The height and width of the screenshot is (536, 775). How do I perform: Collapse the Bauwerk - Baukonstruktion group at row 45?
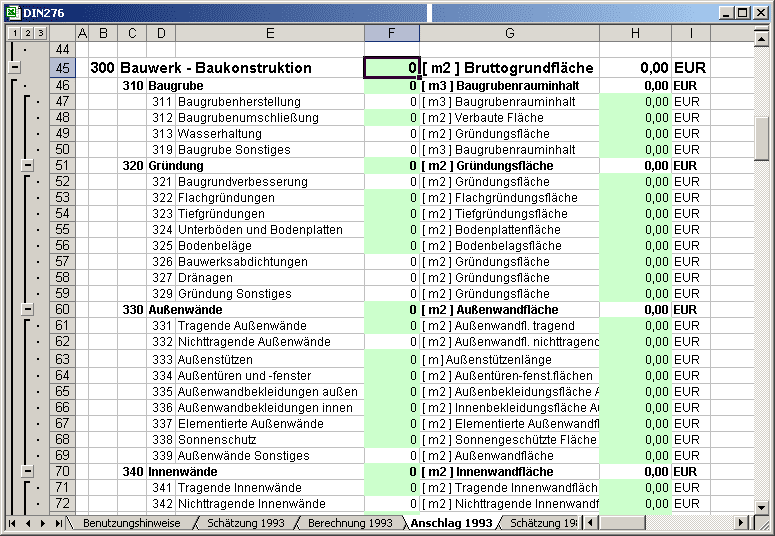click(x=13, y=68)
